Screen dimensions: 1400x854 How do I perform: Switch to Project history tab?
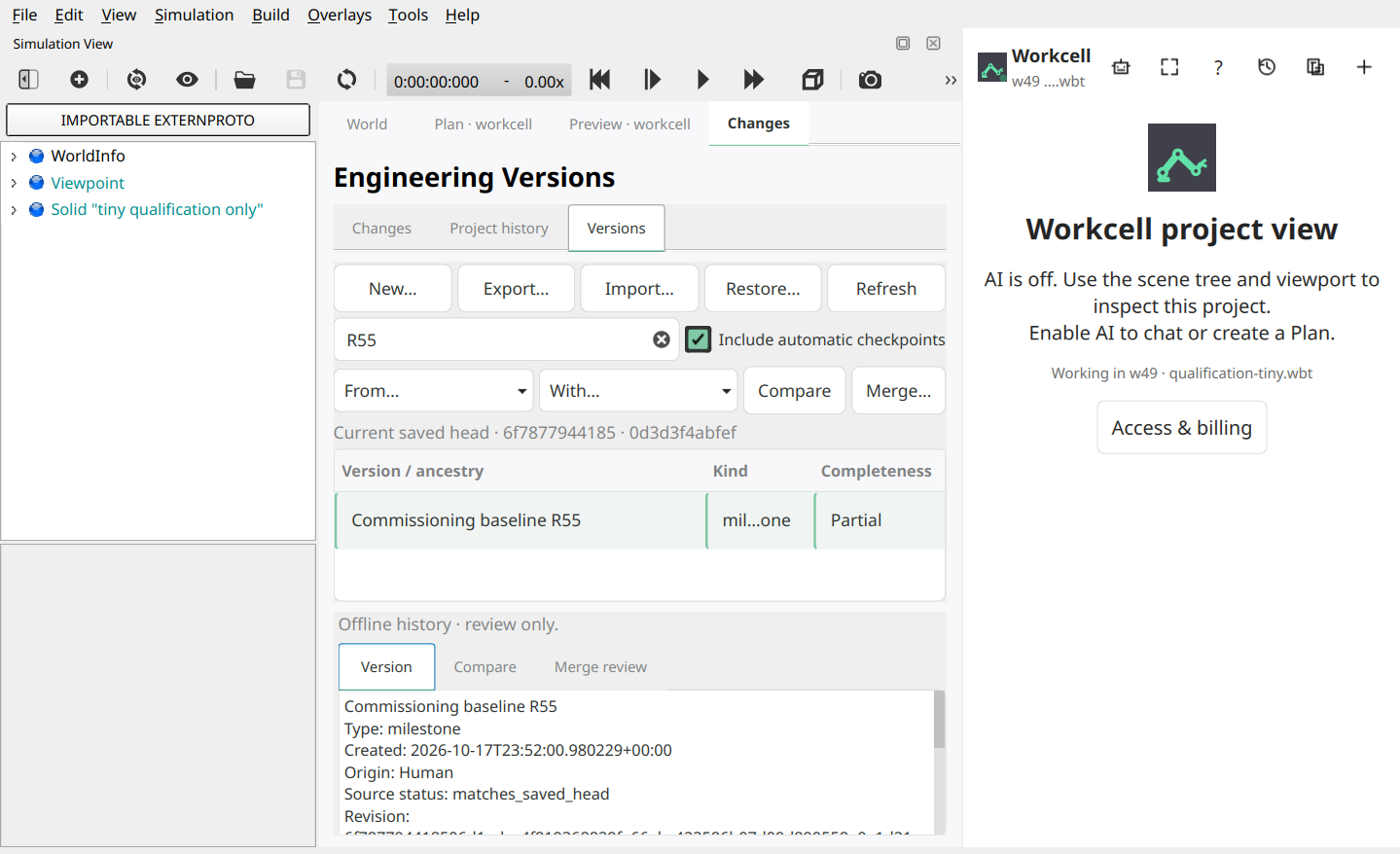(x=499, y=229)
